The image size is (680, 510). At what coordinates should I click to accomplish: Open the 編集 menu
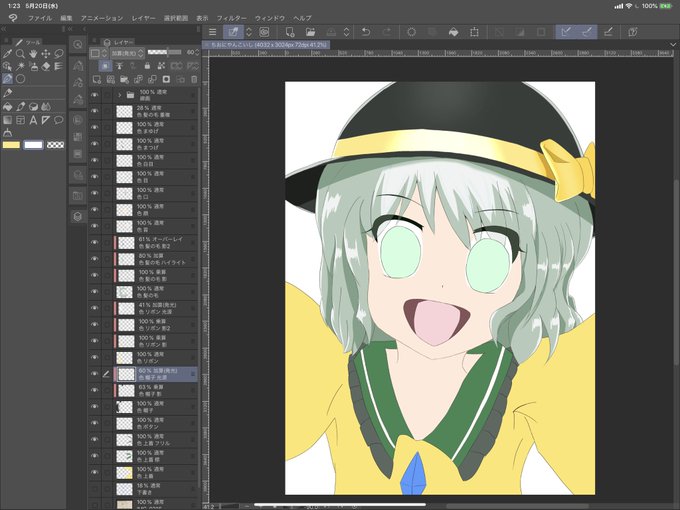[66, 18]
